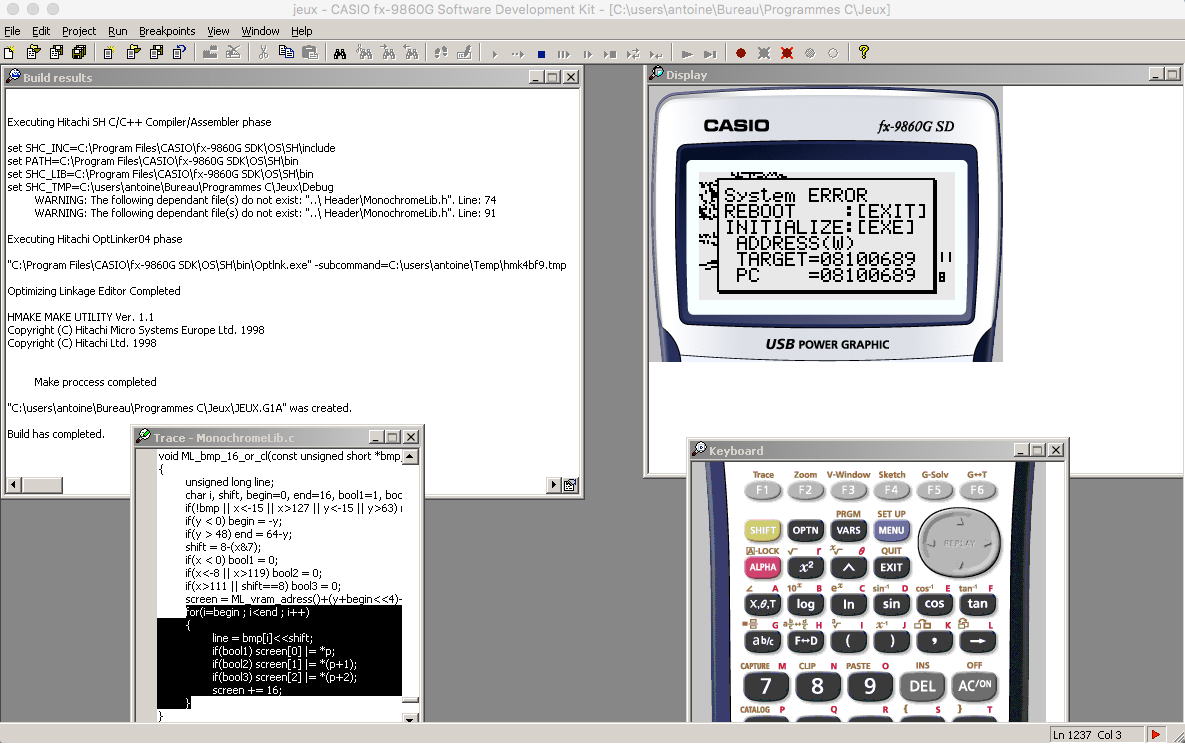1185x744 pixels.
Task: Click the Copy toolbar icon
Action: [x=286, y=53]
